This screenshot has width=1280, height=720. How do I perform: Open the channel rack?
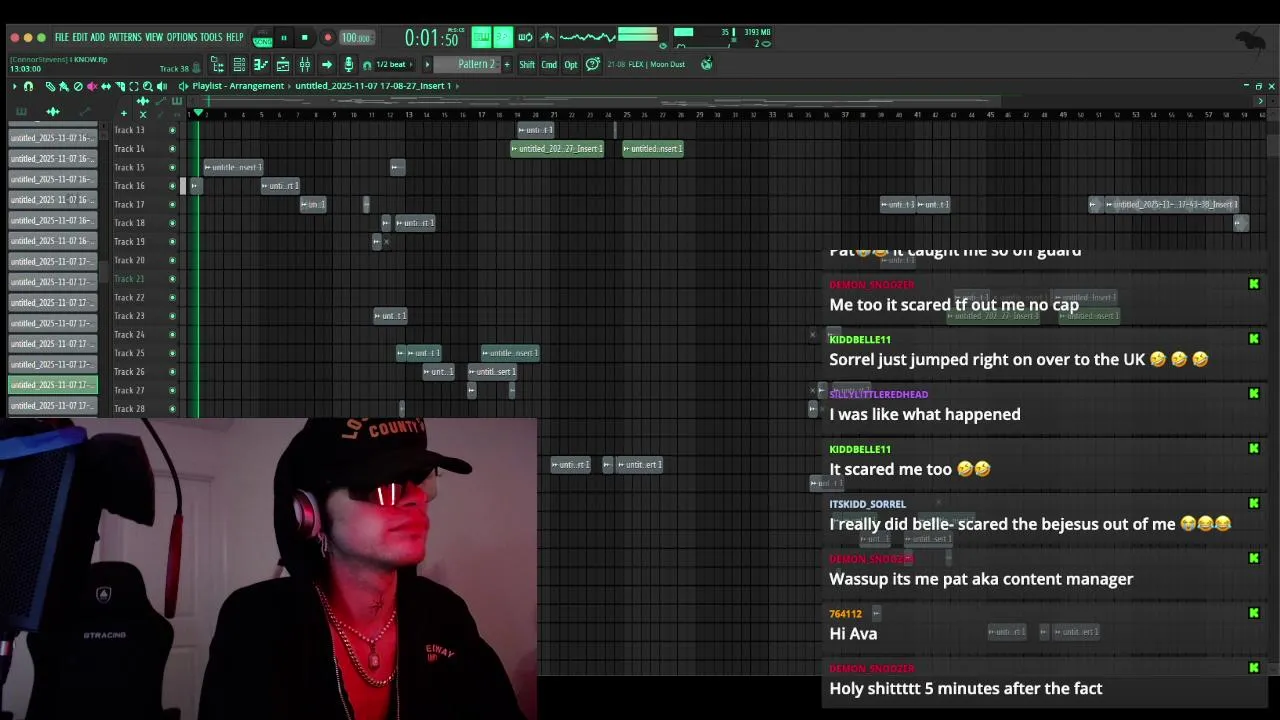click(240, 64)
